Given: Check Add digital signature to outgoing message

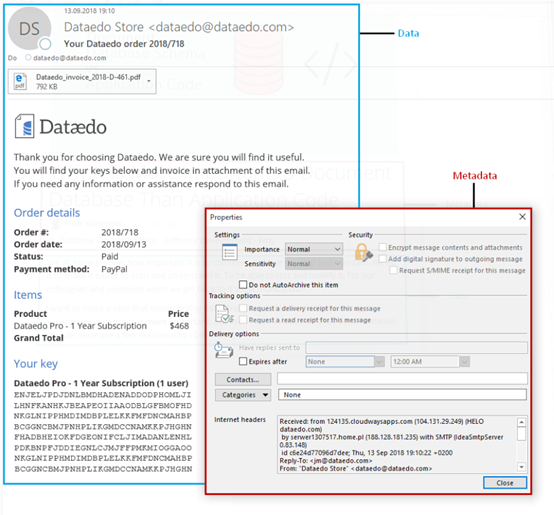Looking at the screenshot, I should click(x=382, y=259).
